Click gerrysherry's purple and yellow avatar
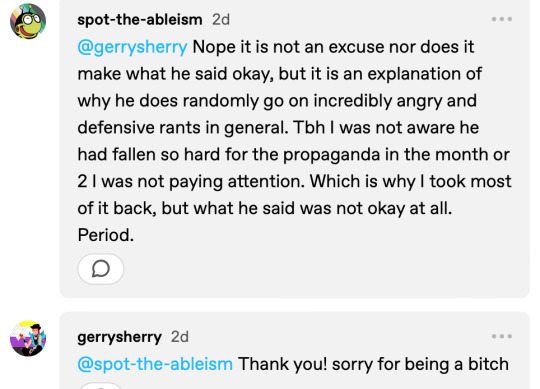Viewport: 540px width, 389px height. (x=28, y=338)
